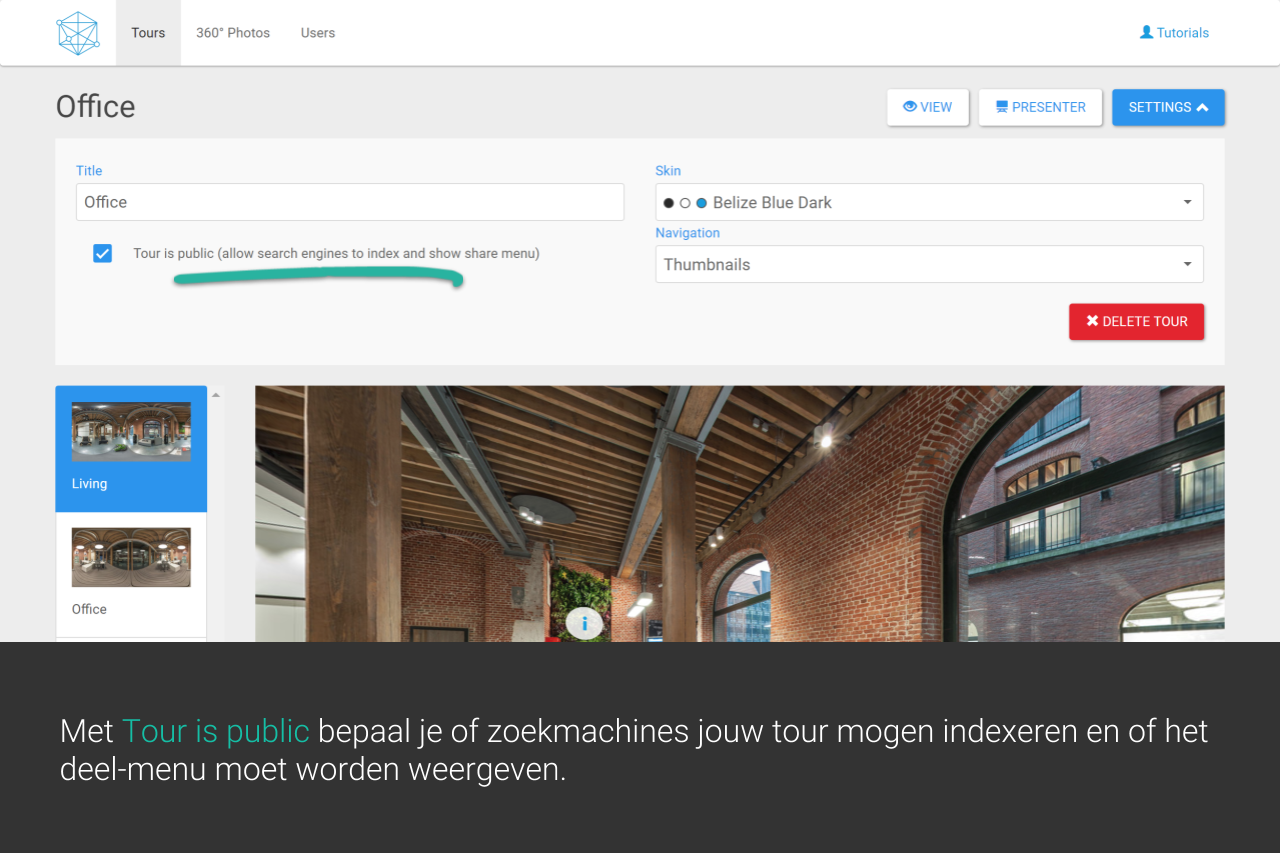
Task: Open the Tutorials link
Action: coord(1182,33)
